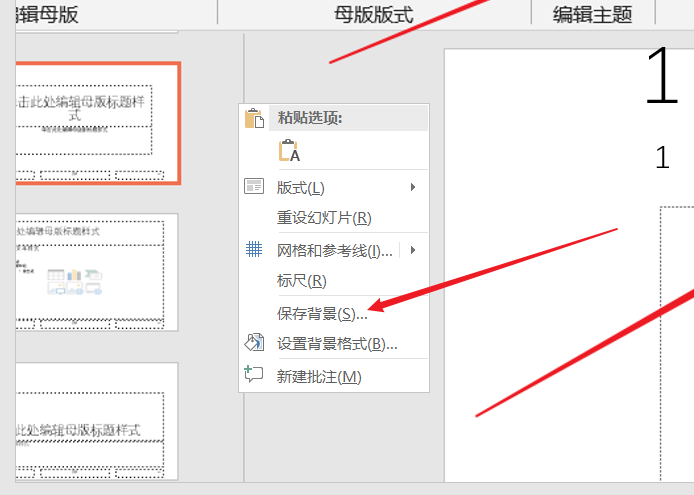This screenshot has width=694, height=495.
Task: Choose Keep Text Only paste icon
Action: [x=289, y=151]
